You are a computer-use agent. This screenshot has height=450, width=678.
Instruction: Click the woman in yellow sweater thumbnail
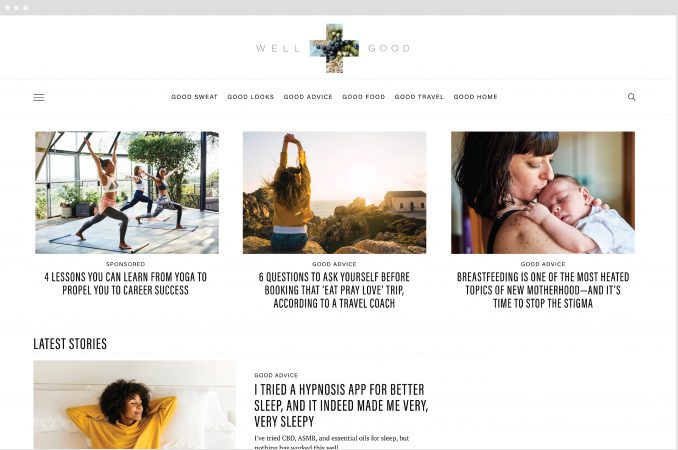[134, 405]
